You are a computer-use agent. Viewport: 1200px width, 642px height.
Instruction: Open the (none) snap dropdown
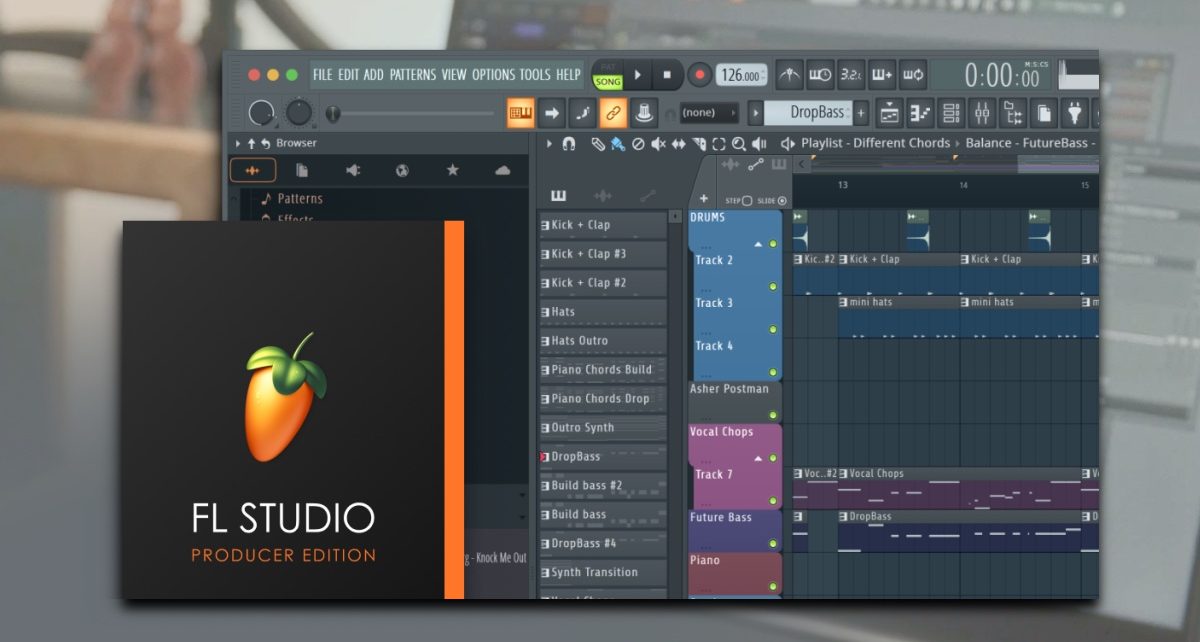(709, 113)
